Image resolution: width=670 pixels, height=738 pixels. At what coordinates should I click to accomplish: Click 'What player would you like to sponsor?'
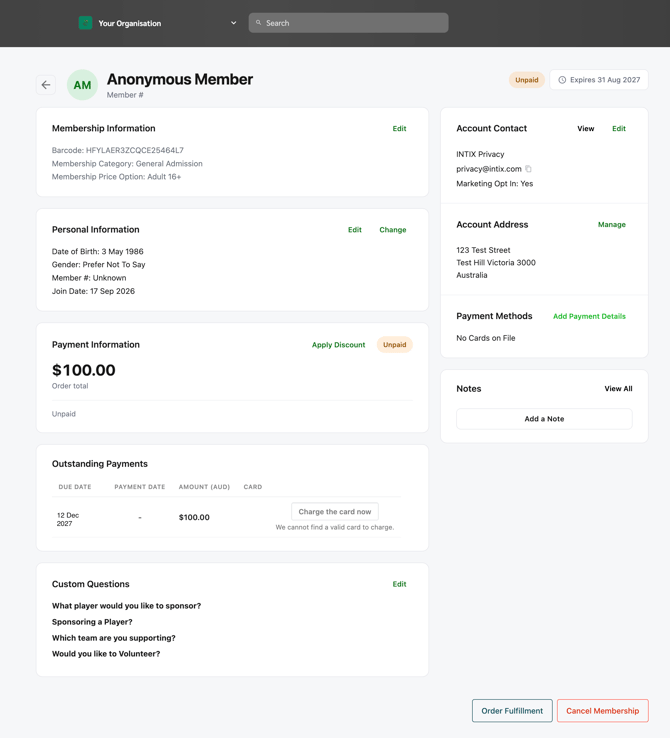click(x=126, y=606)
